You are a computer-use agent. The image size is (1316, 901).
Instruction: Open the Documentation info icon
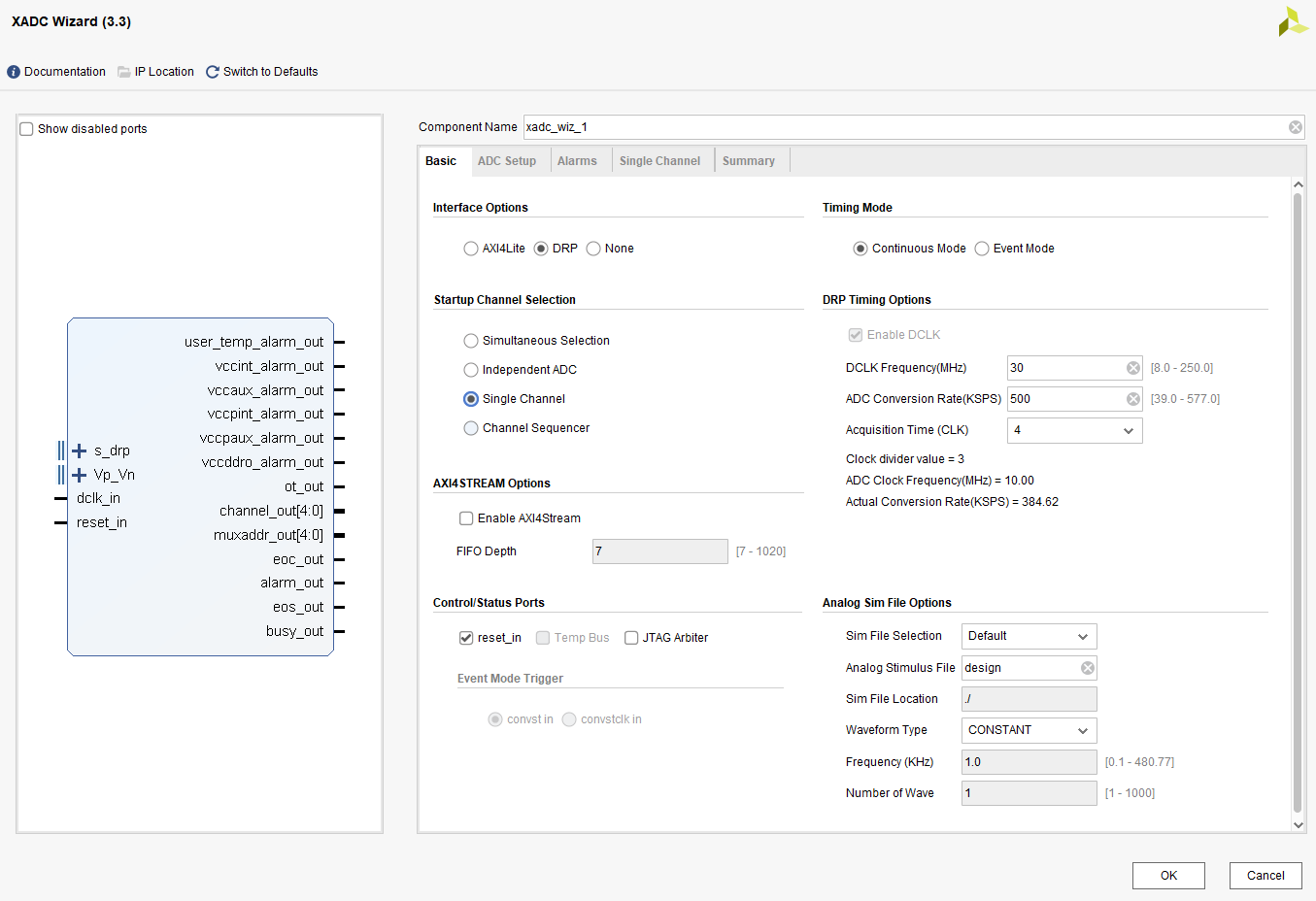14,72
